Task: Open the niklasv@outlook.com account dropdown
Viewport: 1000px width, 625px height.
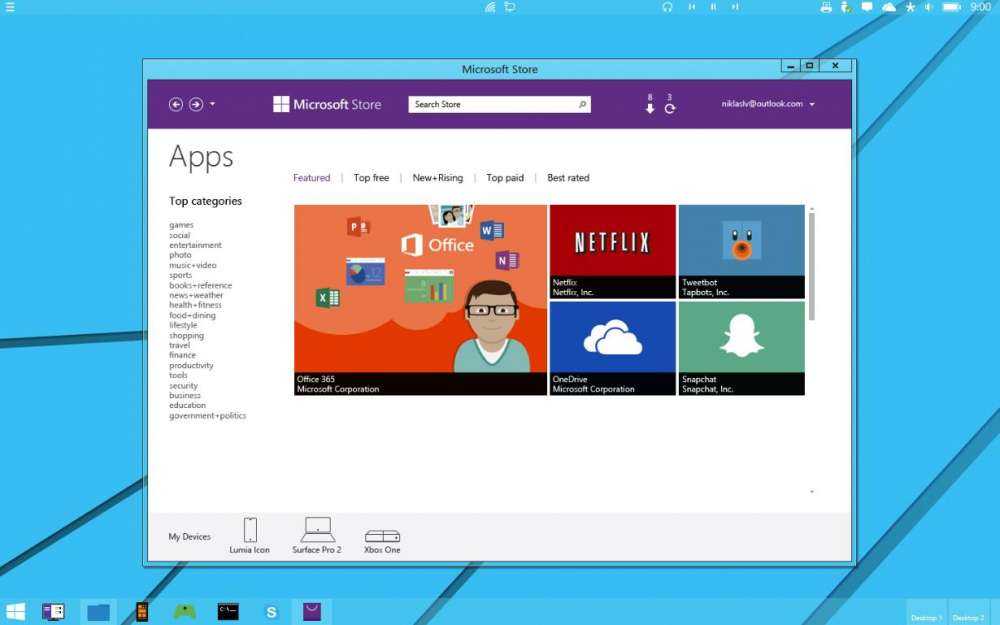Action: coord(768,104)
